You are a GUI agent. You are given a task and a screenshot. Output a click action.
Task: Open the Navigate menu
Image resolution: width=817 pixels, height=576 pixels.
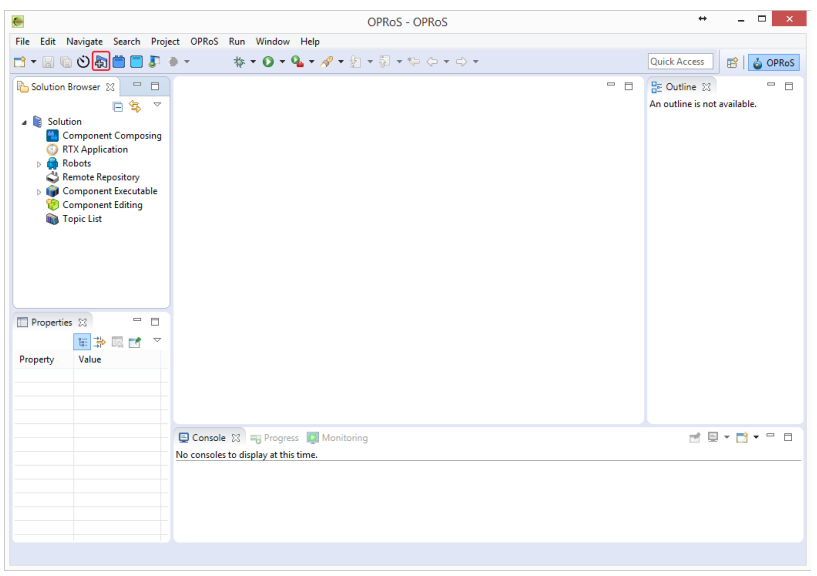[84, 42]
